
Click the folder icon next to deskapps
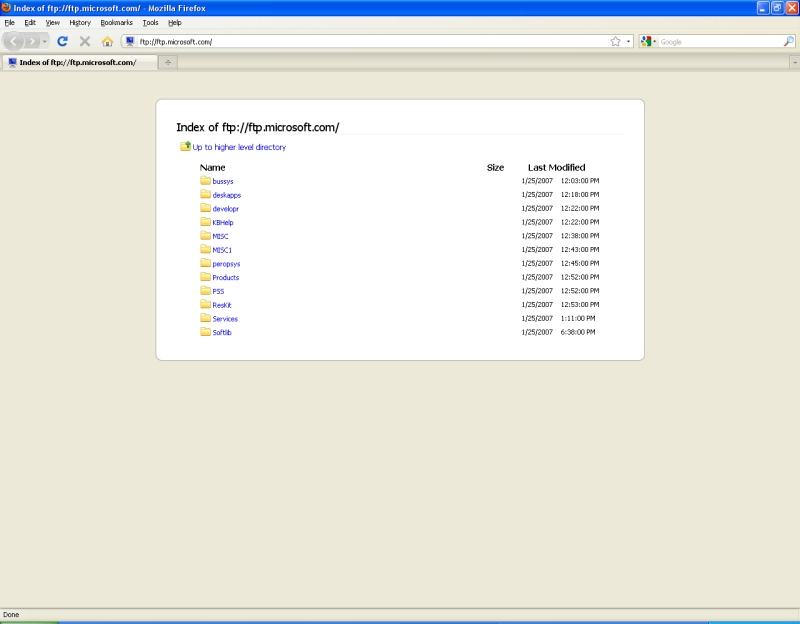[x=205, y=194]
